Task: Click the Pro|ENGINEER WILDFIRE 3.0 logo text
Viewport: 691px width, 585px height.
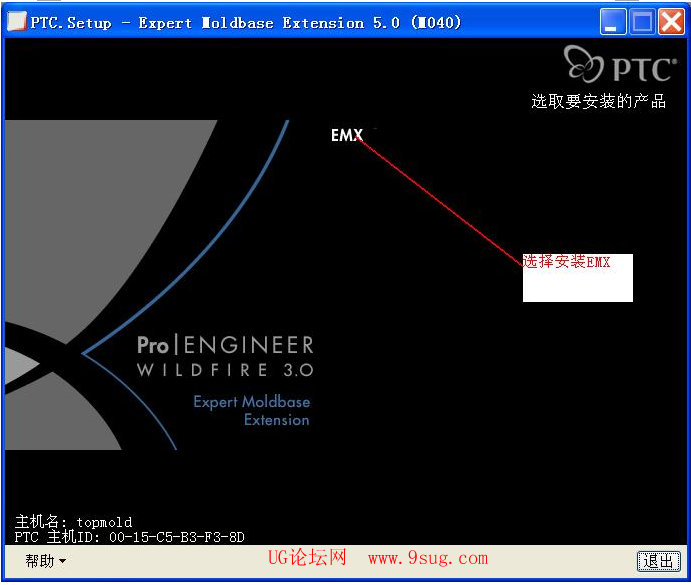Action: tap(225, 356)
